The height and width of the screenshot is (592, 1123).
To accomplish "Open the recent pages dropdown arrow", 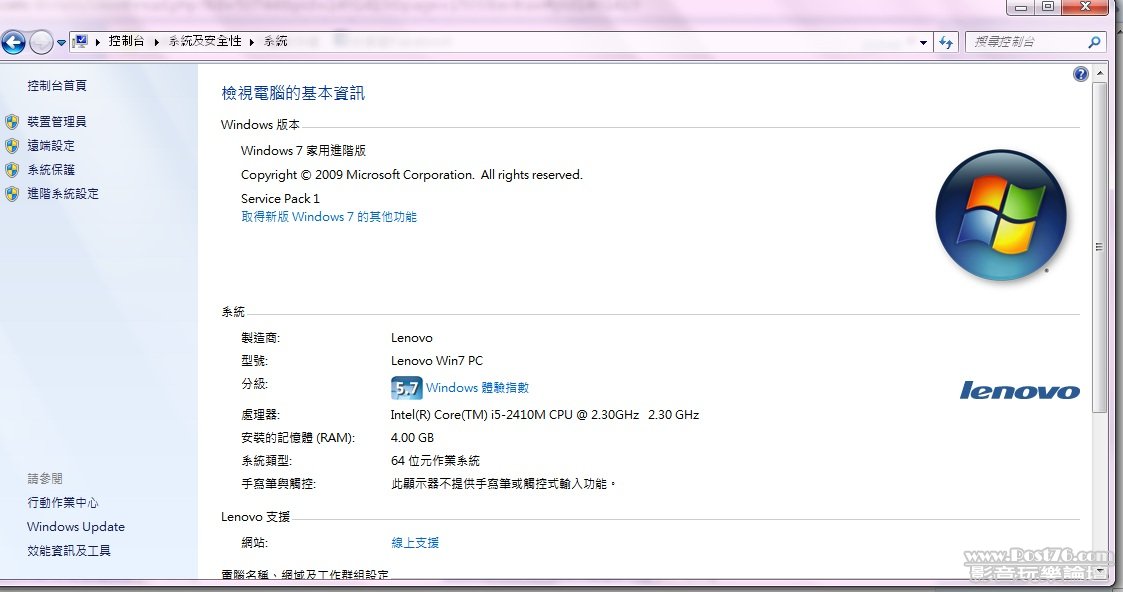I will point(61,43).
